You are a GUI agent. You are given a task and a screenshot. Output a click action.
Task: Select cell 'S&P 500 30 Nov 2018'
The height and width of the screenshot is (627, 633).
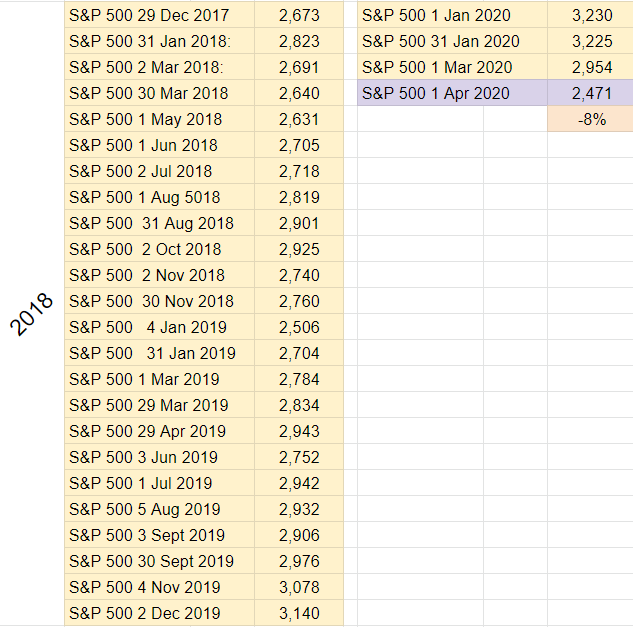pos(159,301)
